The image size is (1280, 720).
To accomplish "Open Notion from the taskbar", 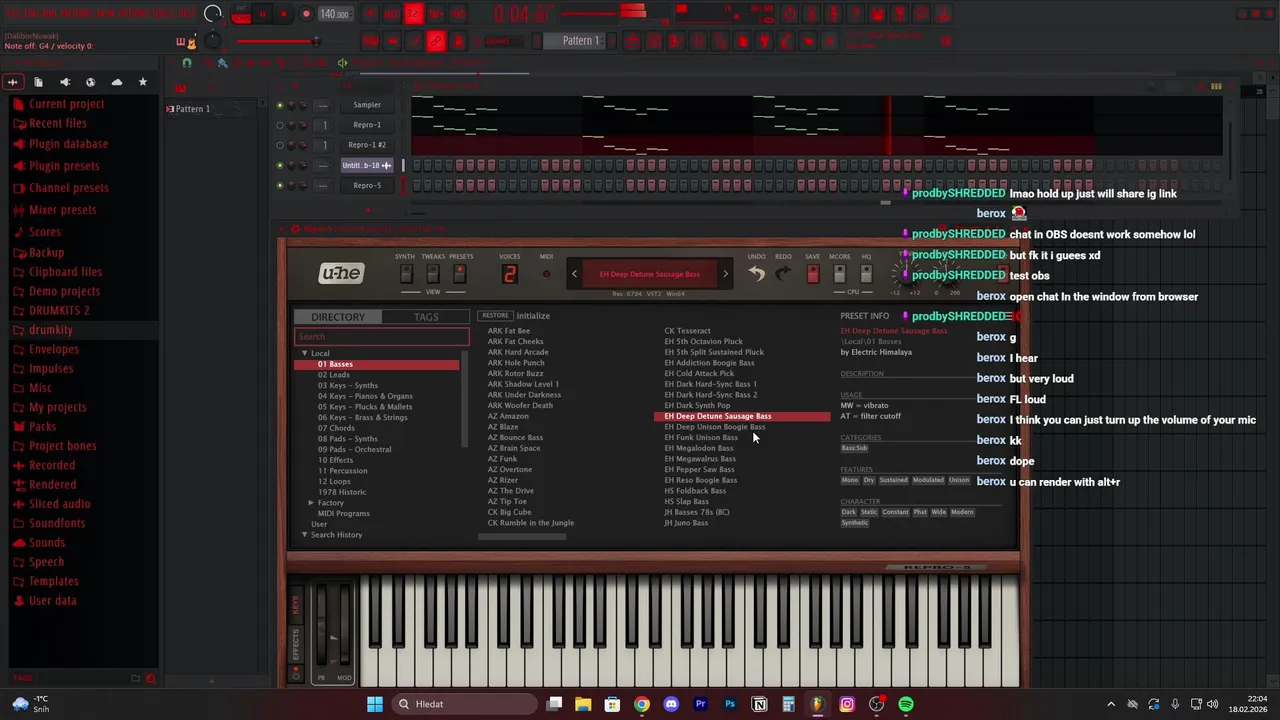I will (759, 704).
